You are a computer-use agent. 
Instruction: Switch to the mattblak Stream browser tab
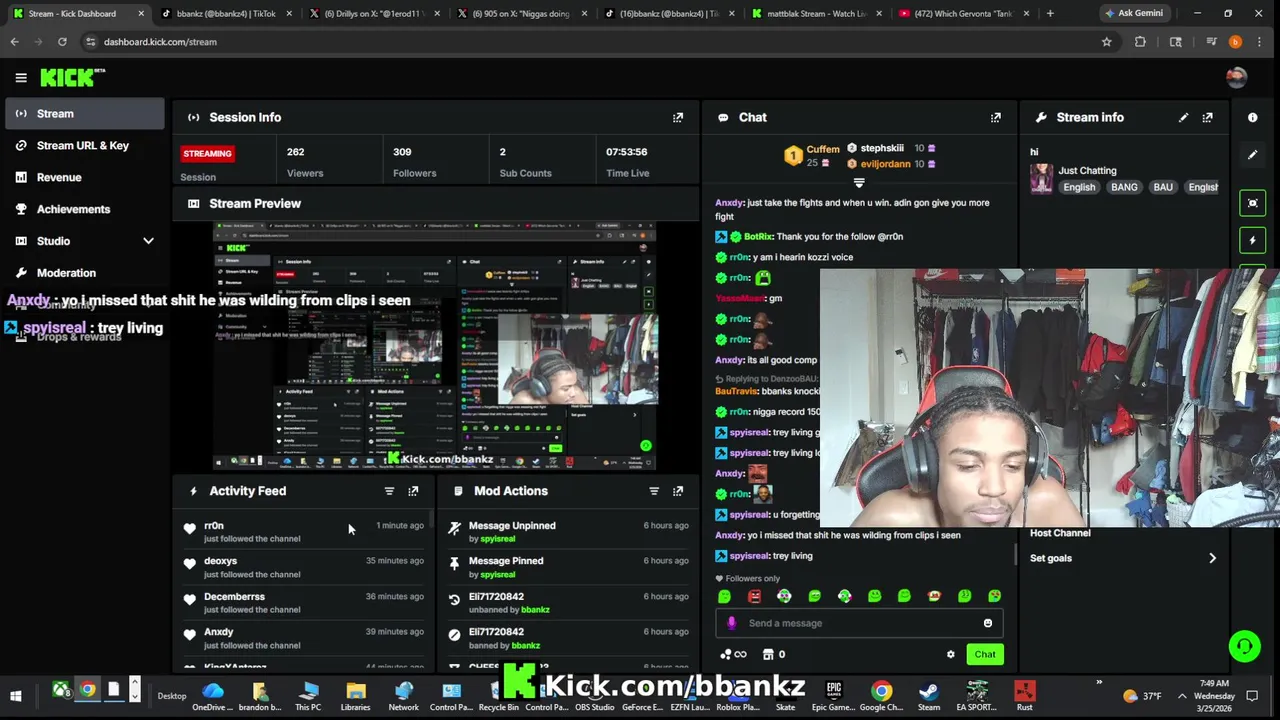818,14
